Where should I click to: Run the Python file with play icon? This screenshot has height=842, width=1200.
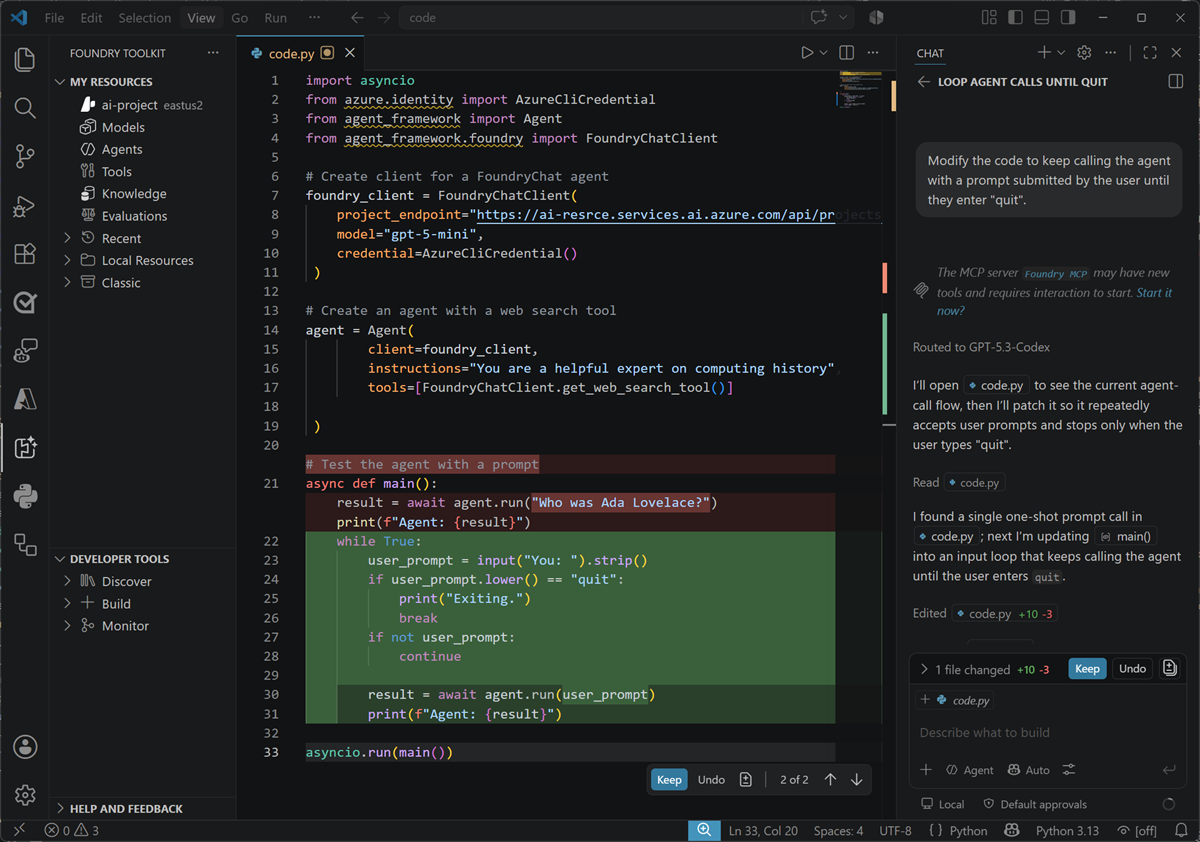pos(807,53)
